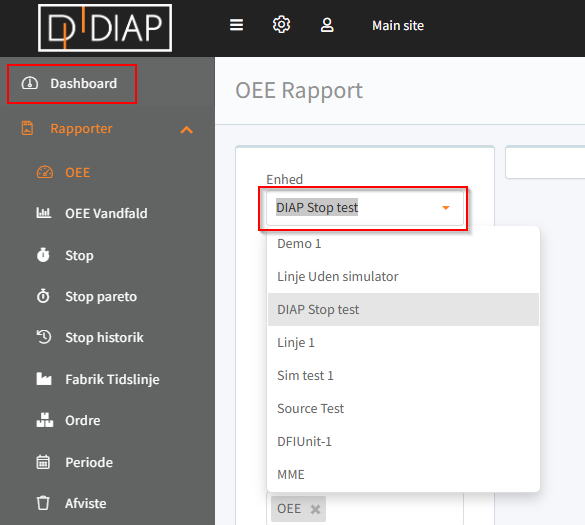Screen dimensions: 585x525
Task: Open the user profile icon
Action: (x=327, y=25)
